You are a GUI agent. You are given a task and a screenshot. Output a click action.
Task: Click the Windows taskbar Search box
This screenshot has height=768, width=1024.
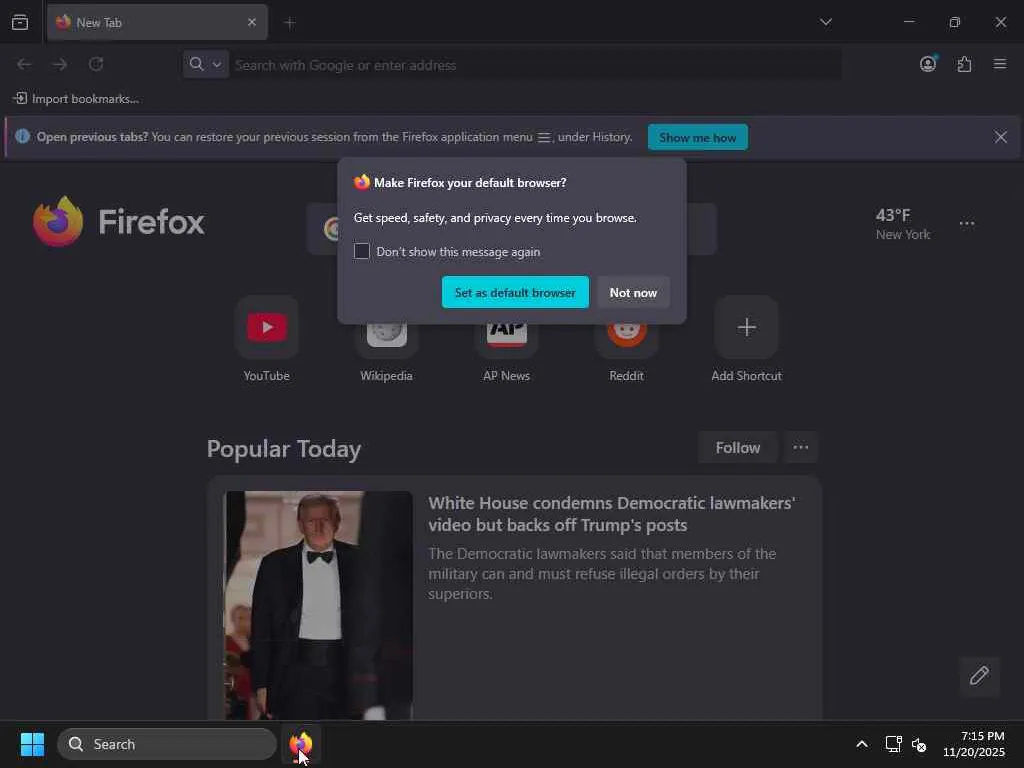click(x=167, y=744)
